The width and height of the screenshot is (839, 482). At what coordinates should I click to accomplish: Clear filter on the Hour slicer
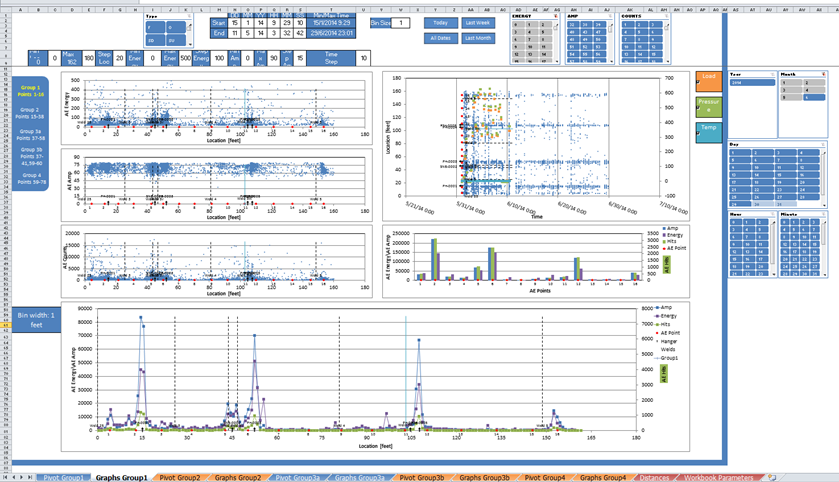[x=773, y=214]
